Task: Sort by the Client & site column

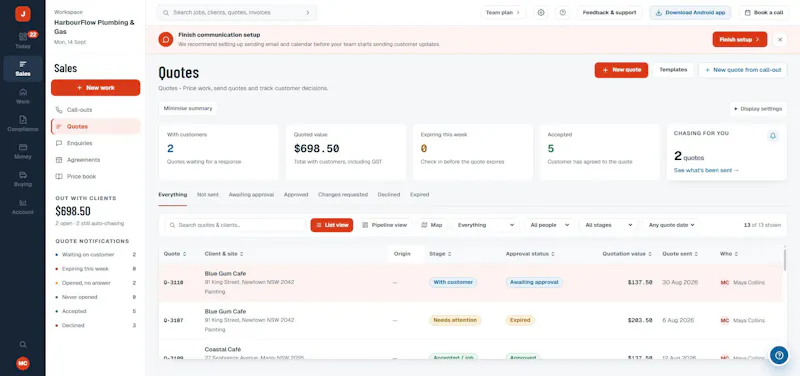Action: pos(224,254)
